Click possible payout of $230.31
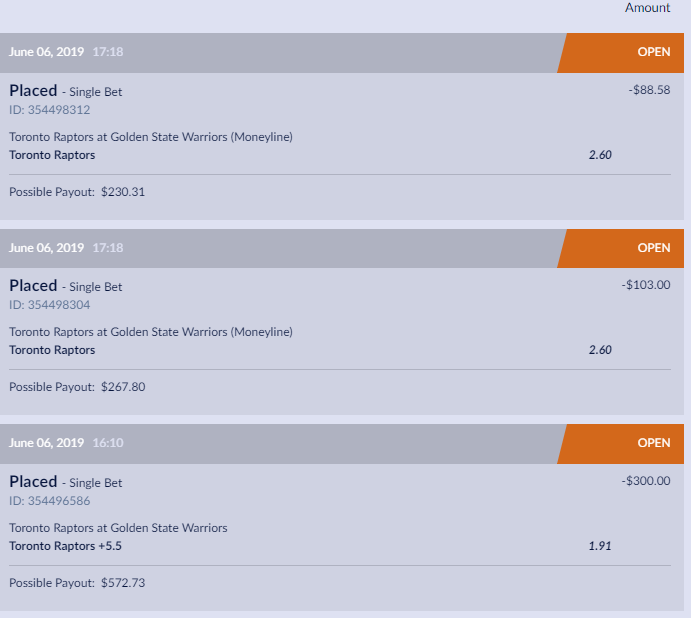Viewport: 691px width, 618px height. [122, 192]
